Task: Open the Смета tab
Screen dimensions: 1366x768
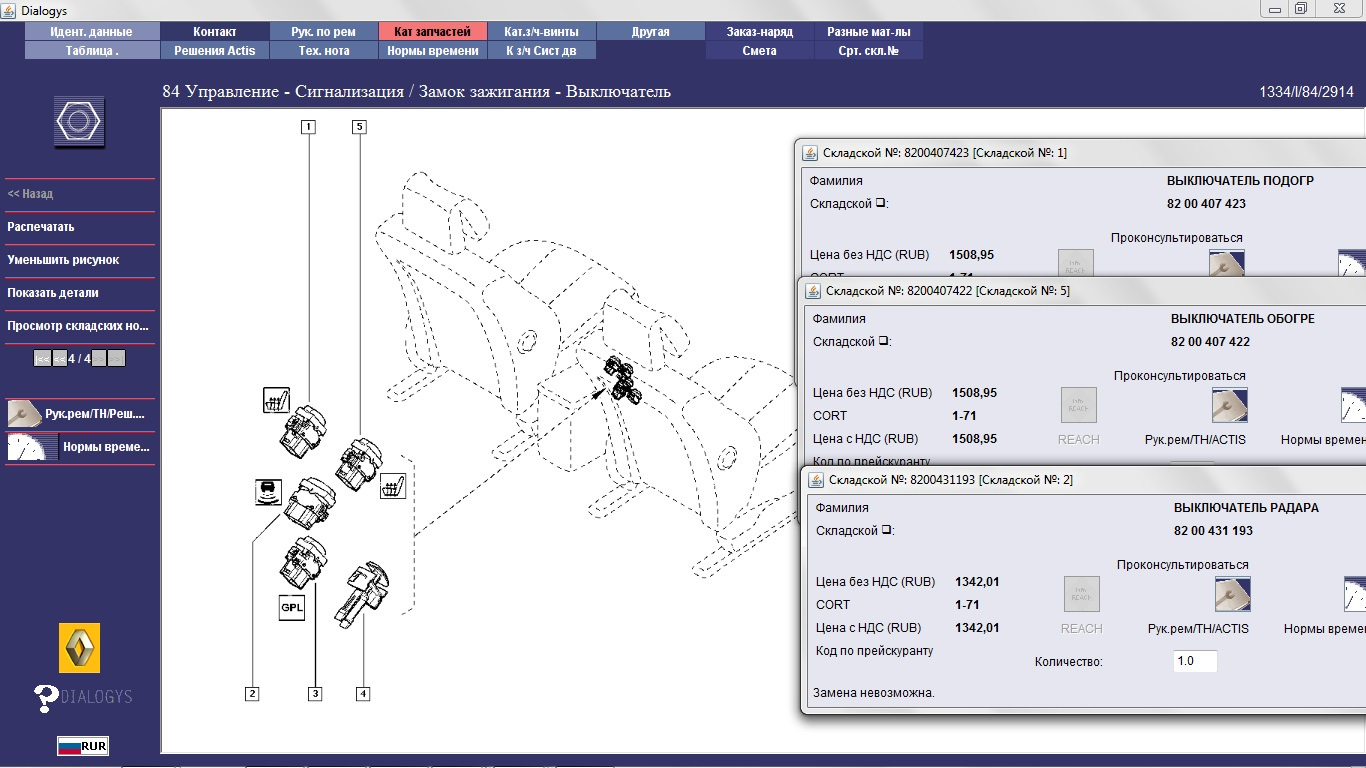Action: coord(760,51)
